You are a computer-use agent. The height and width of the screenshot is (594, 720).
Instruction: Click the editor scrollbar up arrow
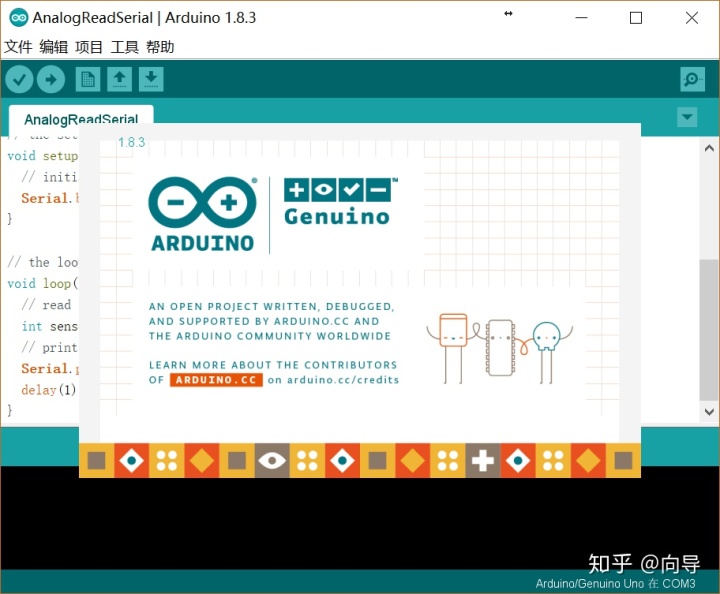[x=709, y=148]
